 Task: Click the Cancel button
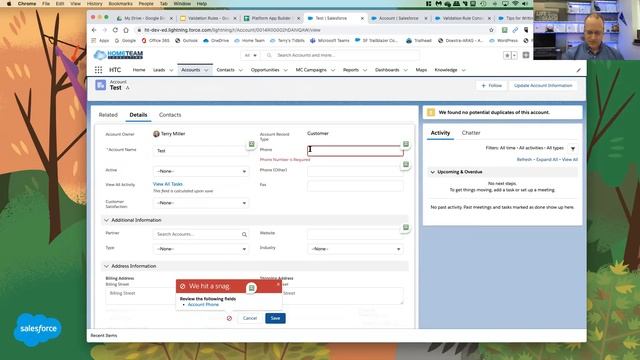[250, 318]
